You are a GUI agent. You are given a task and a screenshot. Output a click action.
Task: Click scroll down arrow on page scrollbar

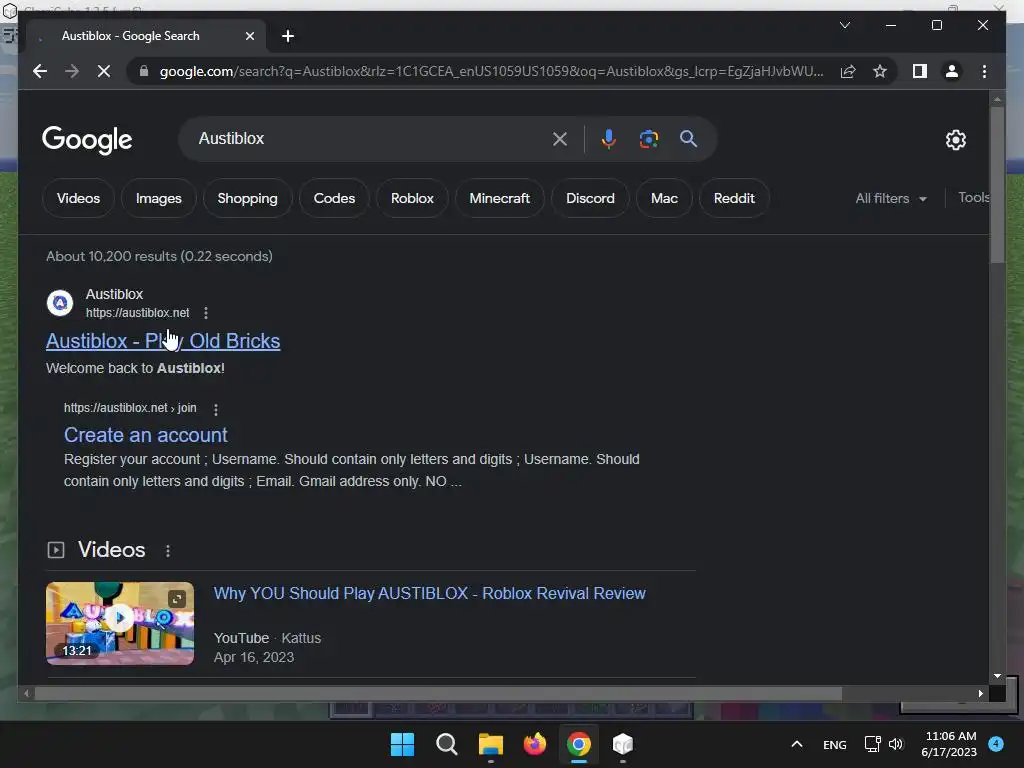point(997,676)
